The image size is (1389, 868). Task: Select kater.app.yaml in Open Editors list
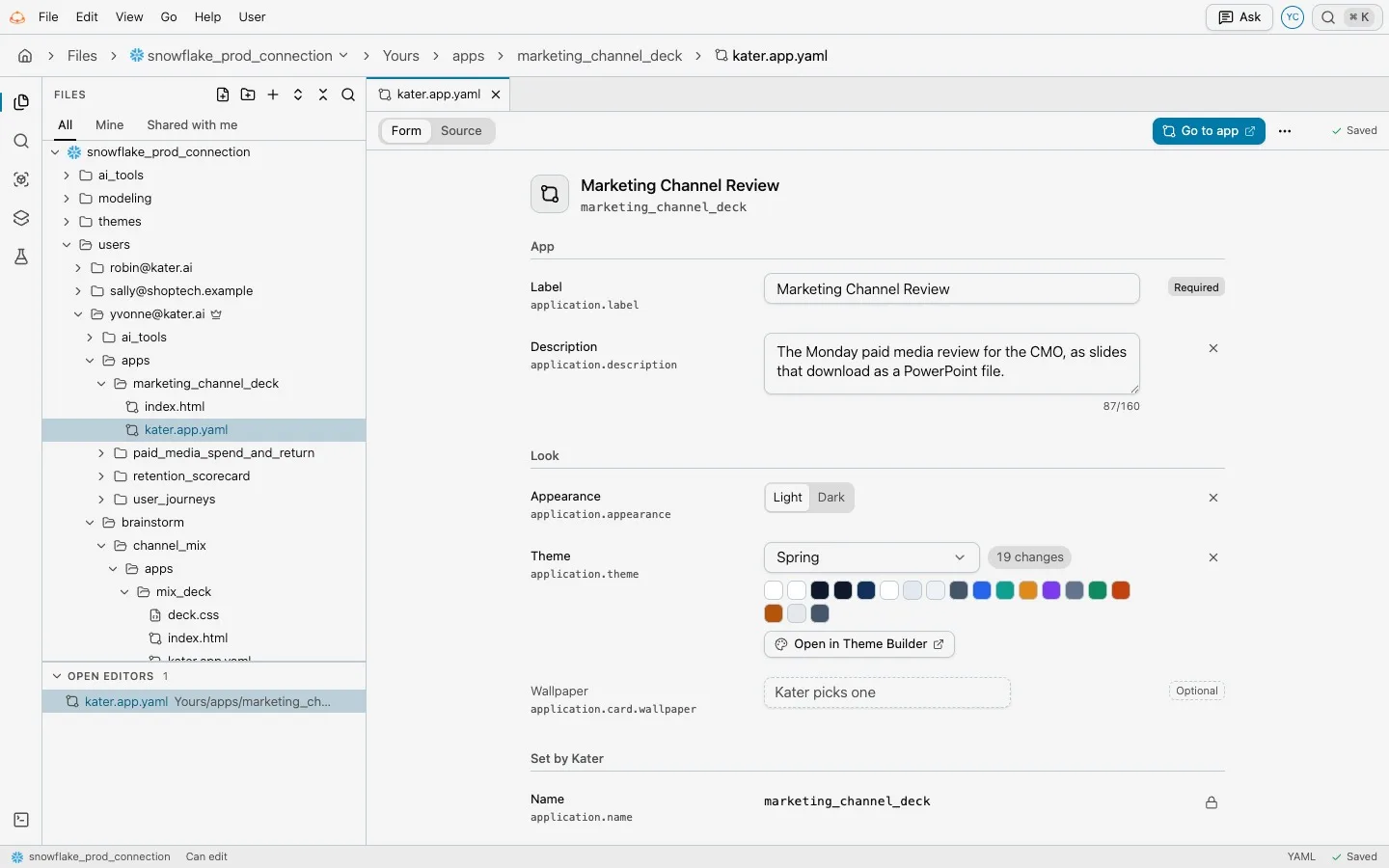(204, 701)
